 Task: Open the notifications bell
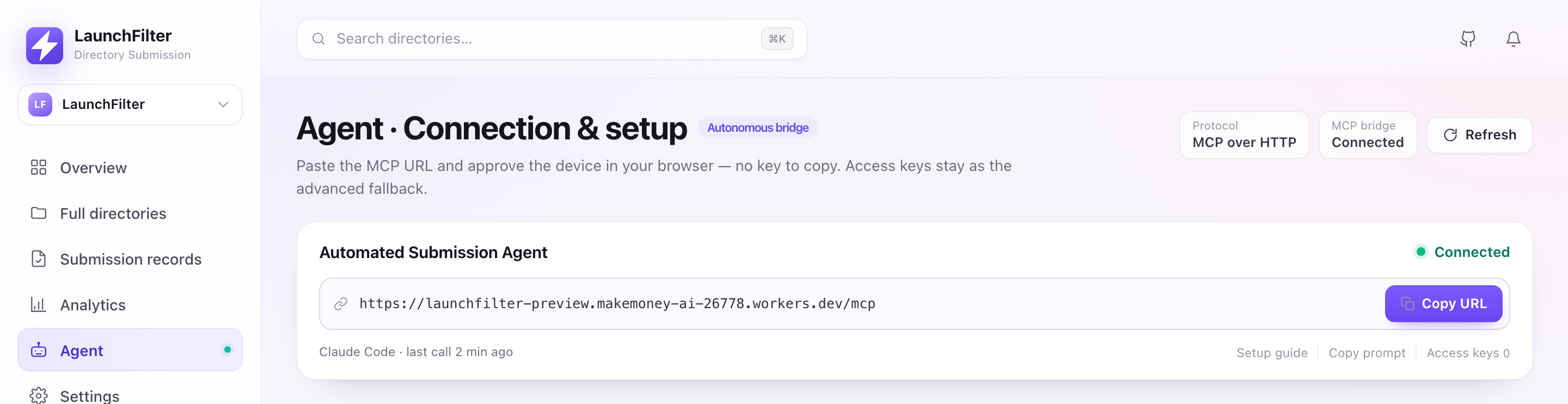click(x=1513, y=39)
